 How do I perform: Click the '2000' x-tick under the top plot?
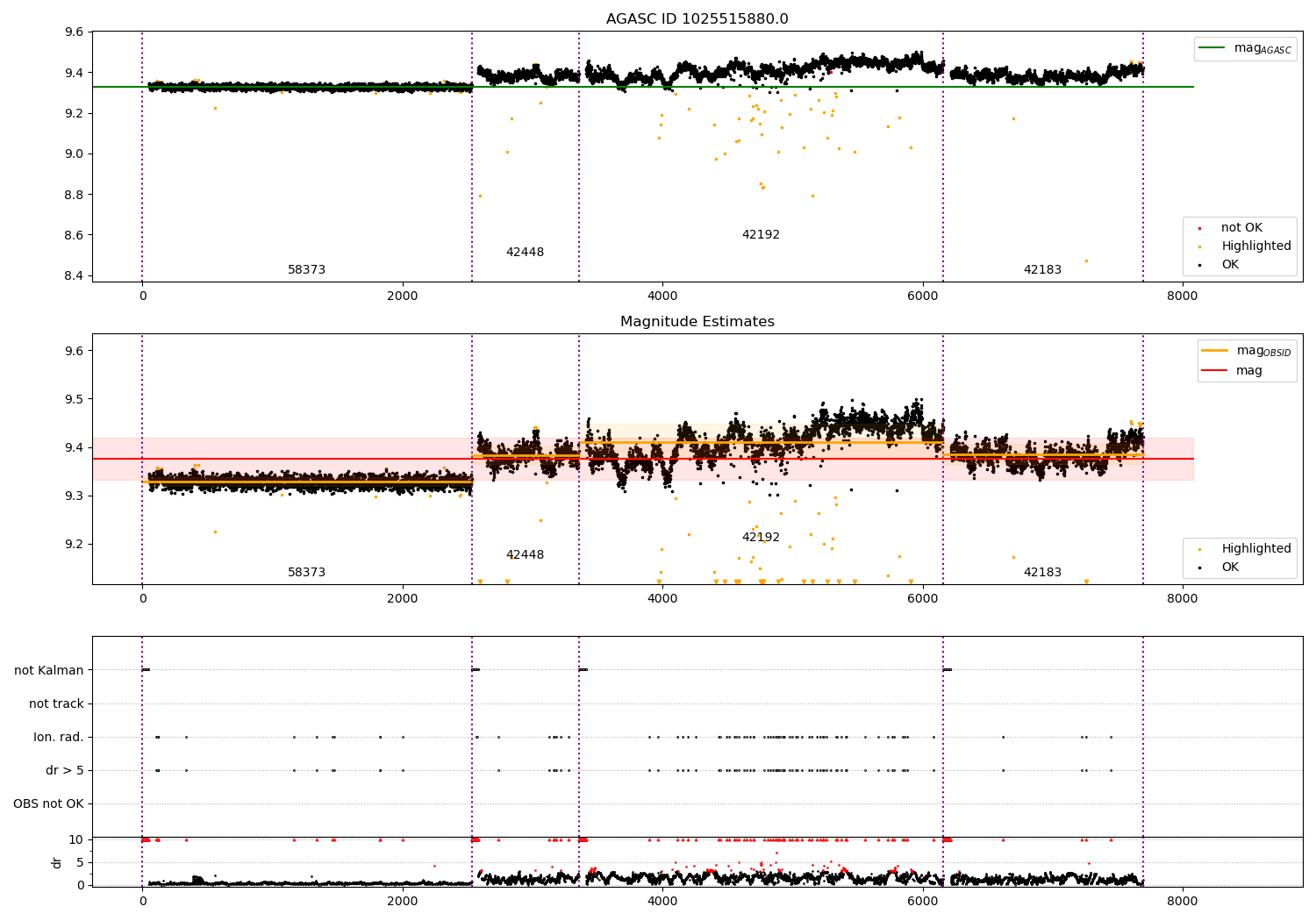[403, 296]
